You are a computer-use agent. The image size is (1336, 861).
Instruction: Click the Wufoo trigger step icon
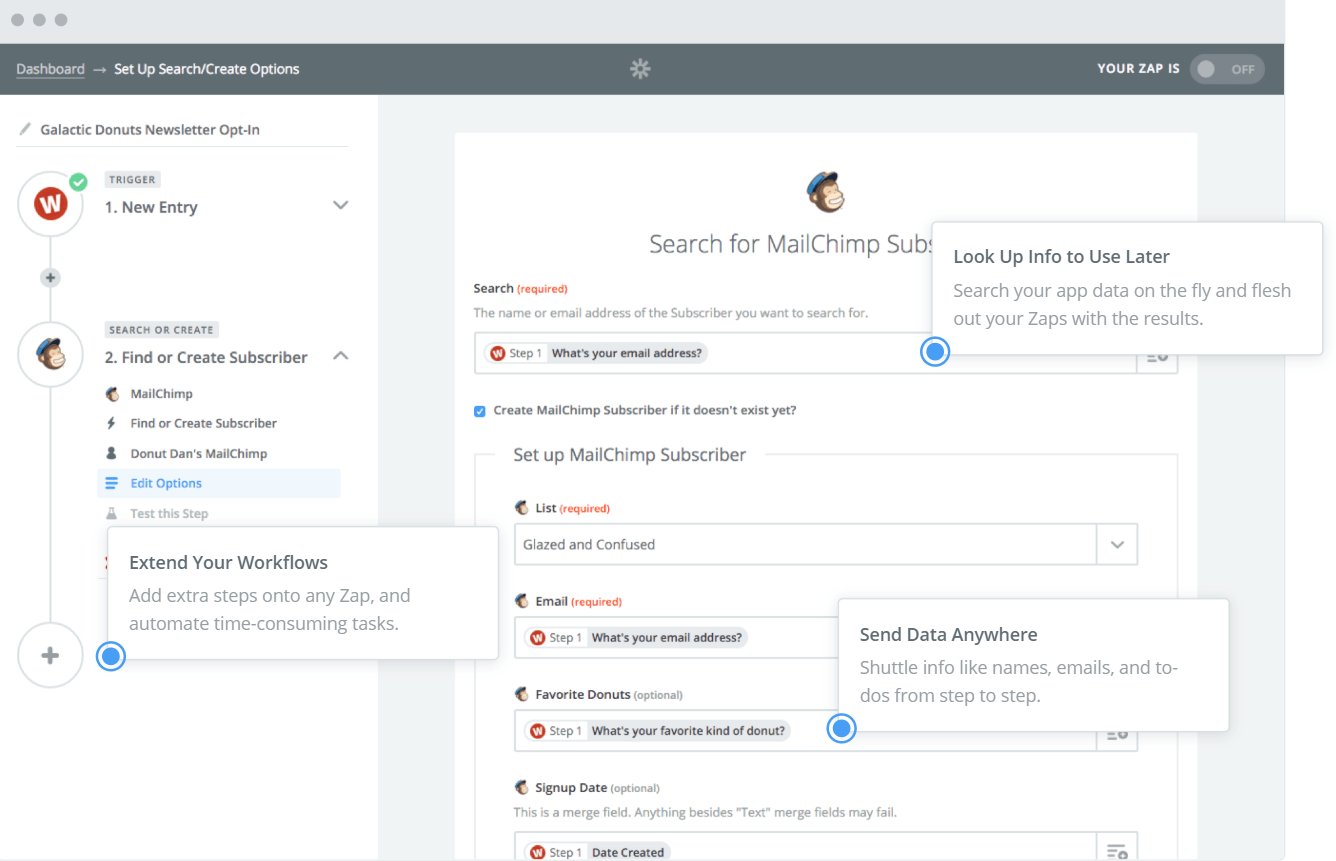(x=50, y=204)
